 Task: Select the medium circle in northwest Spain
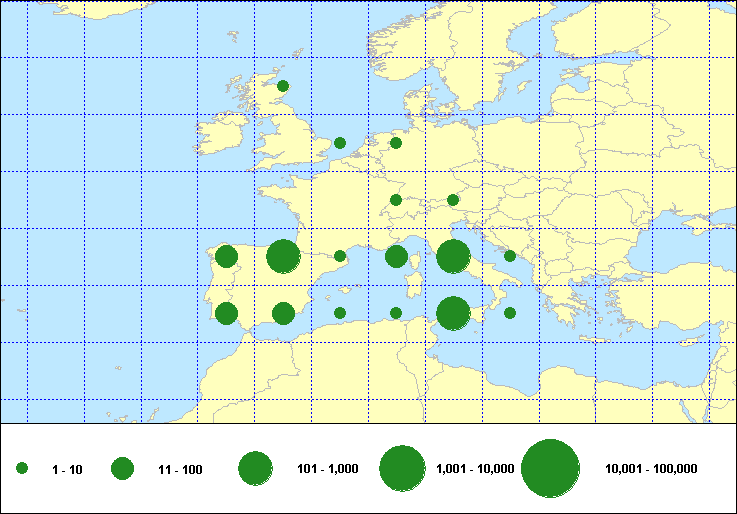[227, 257]
